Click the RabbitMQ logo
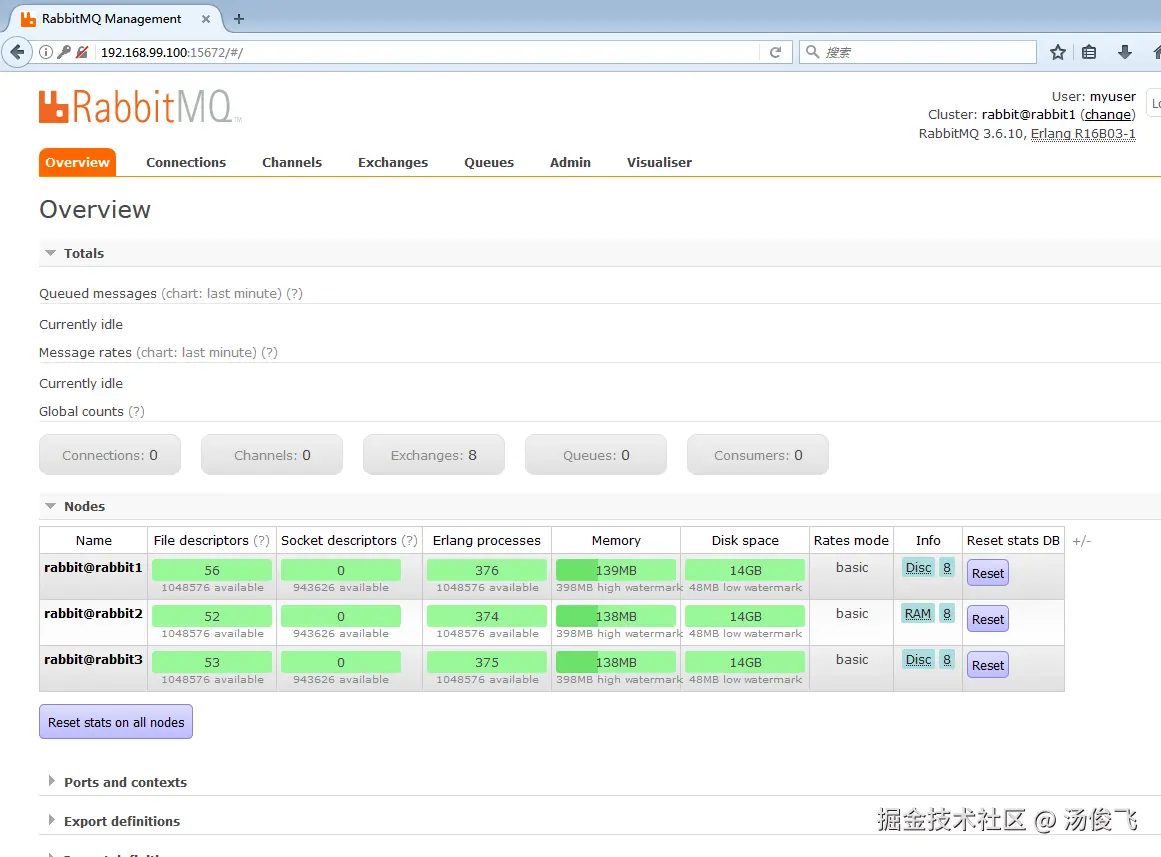This screenshot has height=857, width=1161. 140,107
